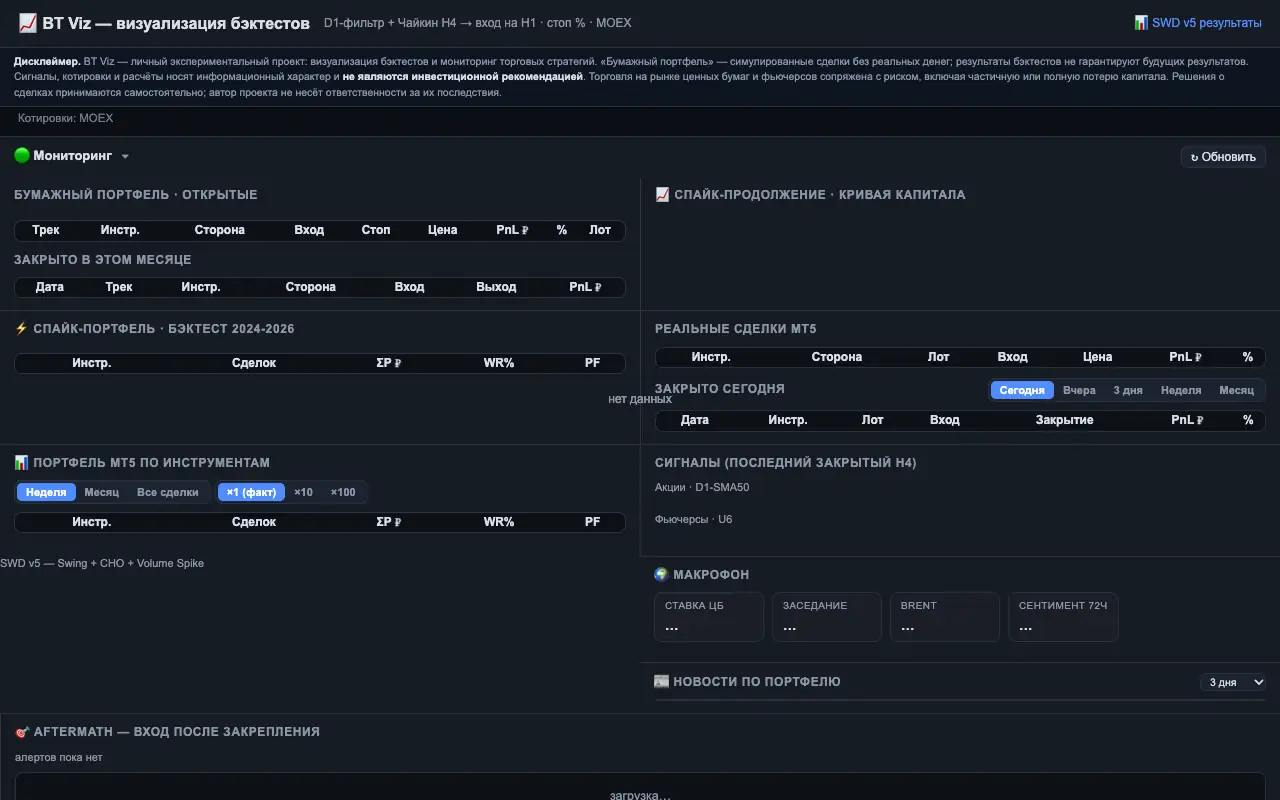This screenshot has width=1280, height=800.
Task: Click the Ставка ЦБ macro card
Action: 708,617
